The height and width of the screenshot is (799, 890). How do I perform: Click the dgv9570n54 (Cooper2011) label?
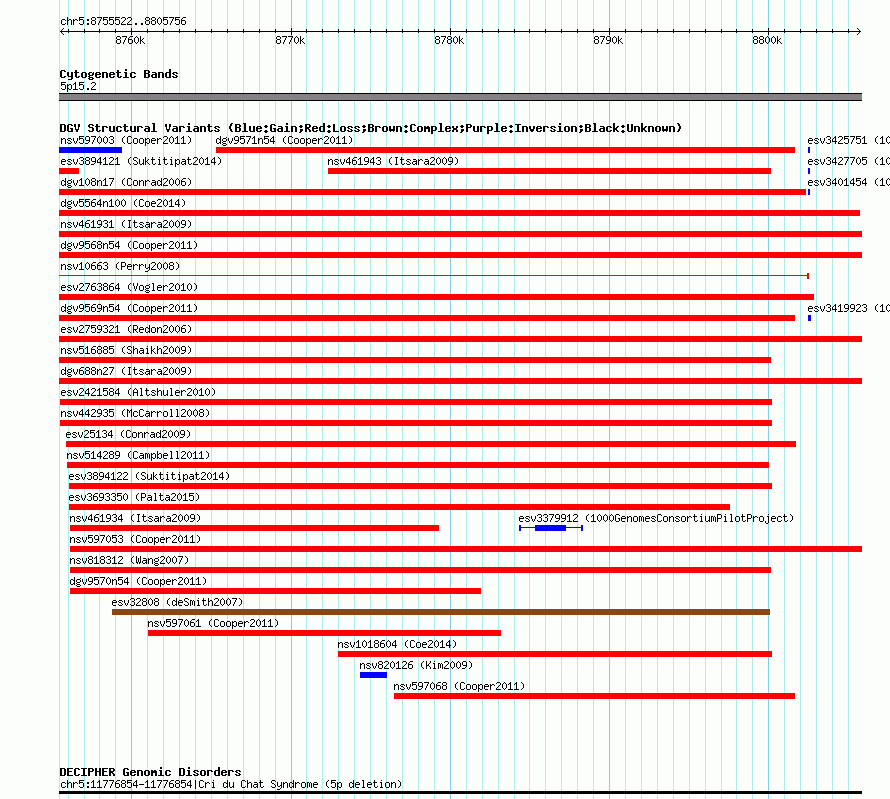(x=138, y=581)
